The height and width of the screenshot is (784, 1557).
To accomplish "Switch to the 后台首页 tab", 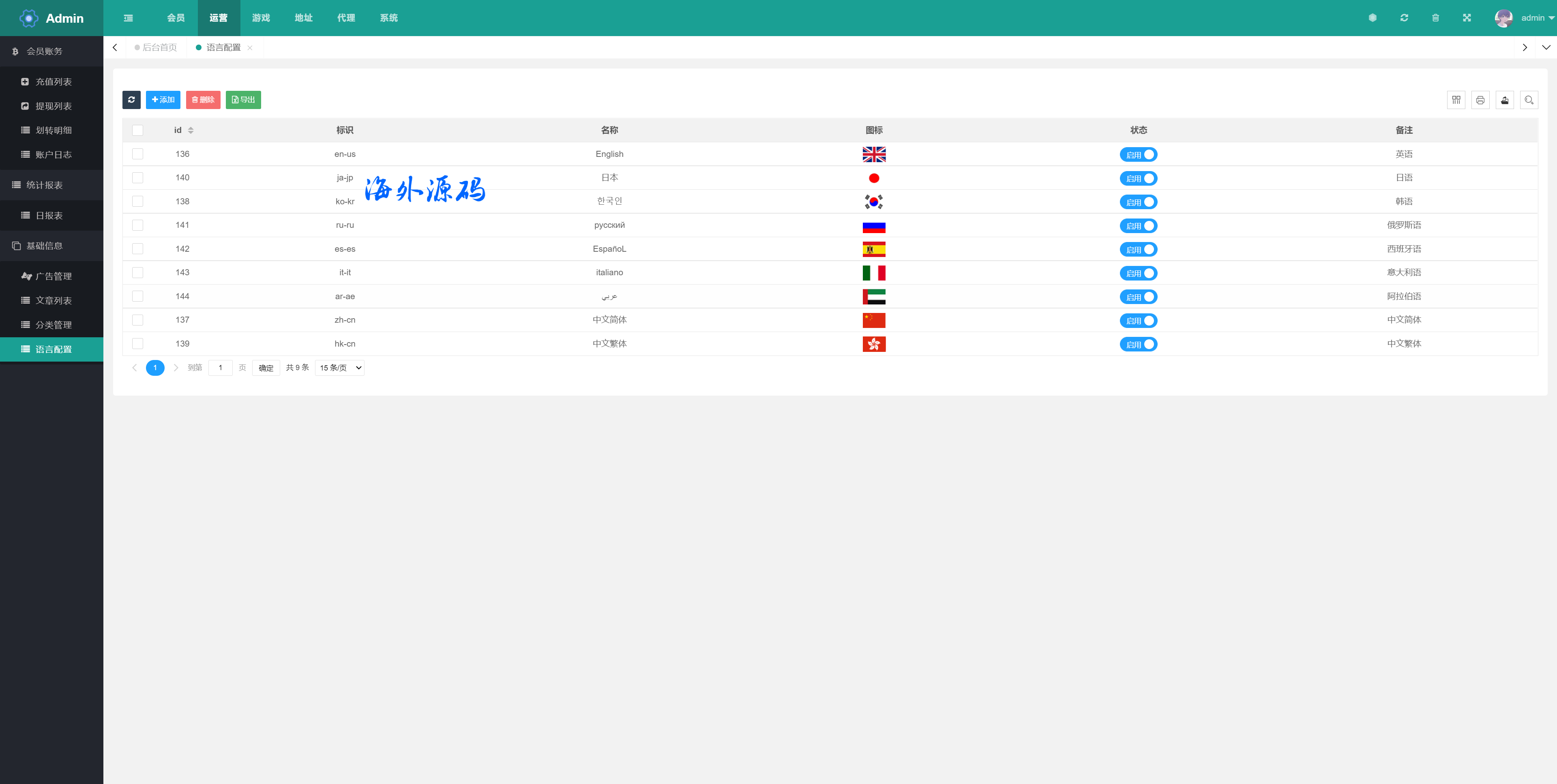I will (x=159, y=48).
